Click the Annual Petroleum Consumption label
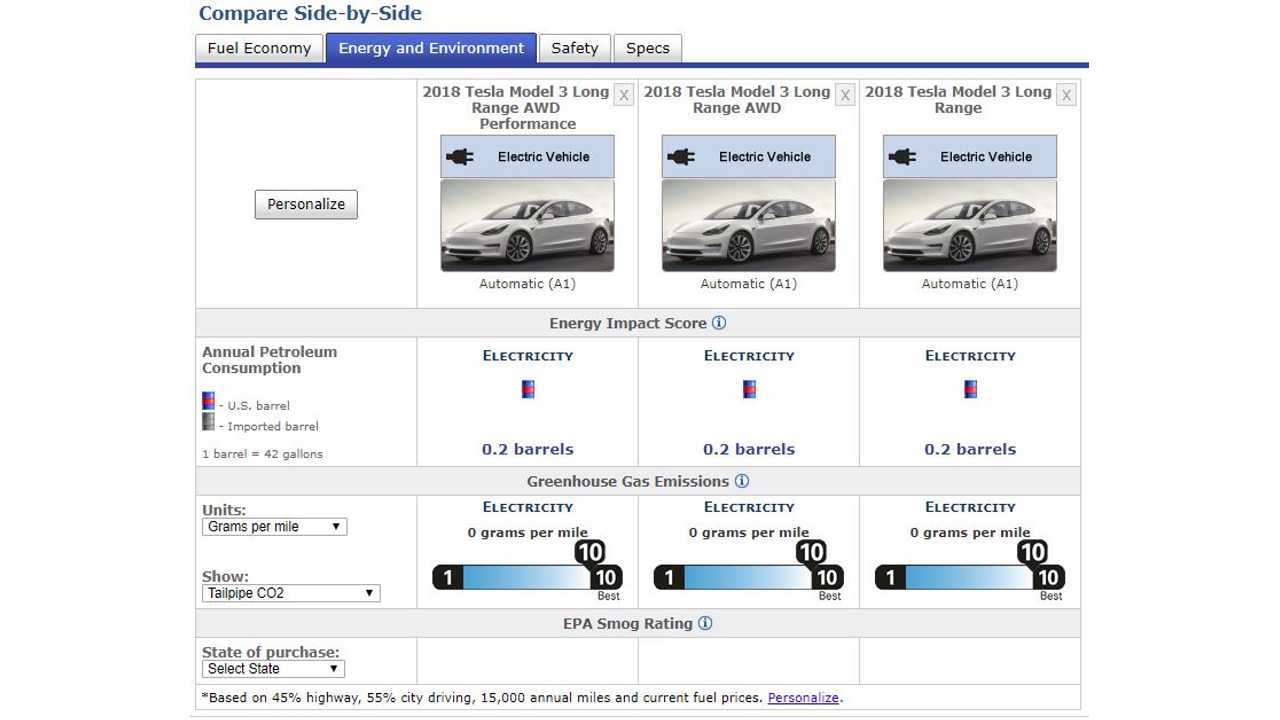1280x720 pixels. pos(270,360)
